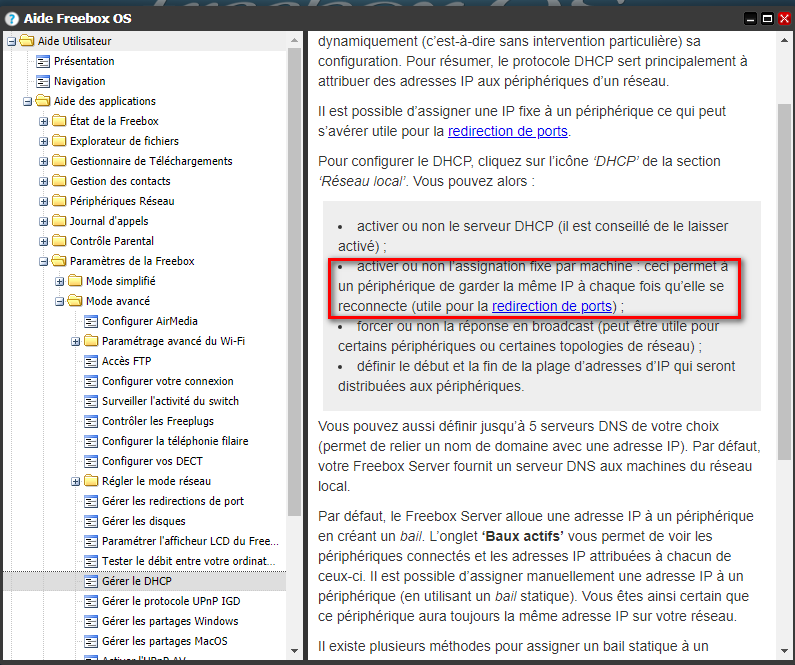Click the tree panel scrollbar thumb

(x=294, y=281)
